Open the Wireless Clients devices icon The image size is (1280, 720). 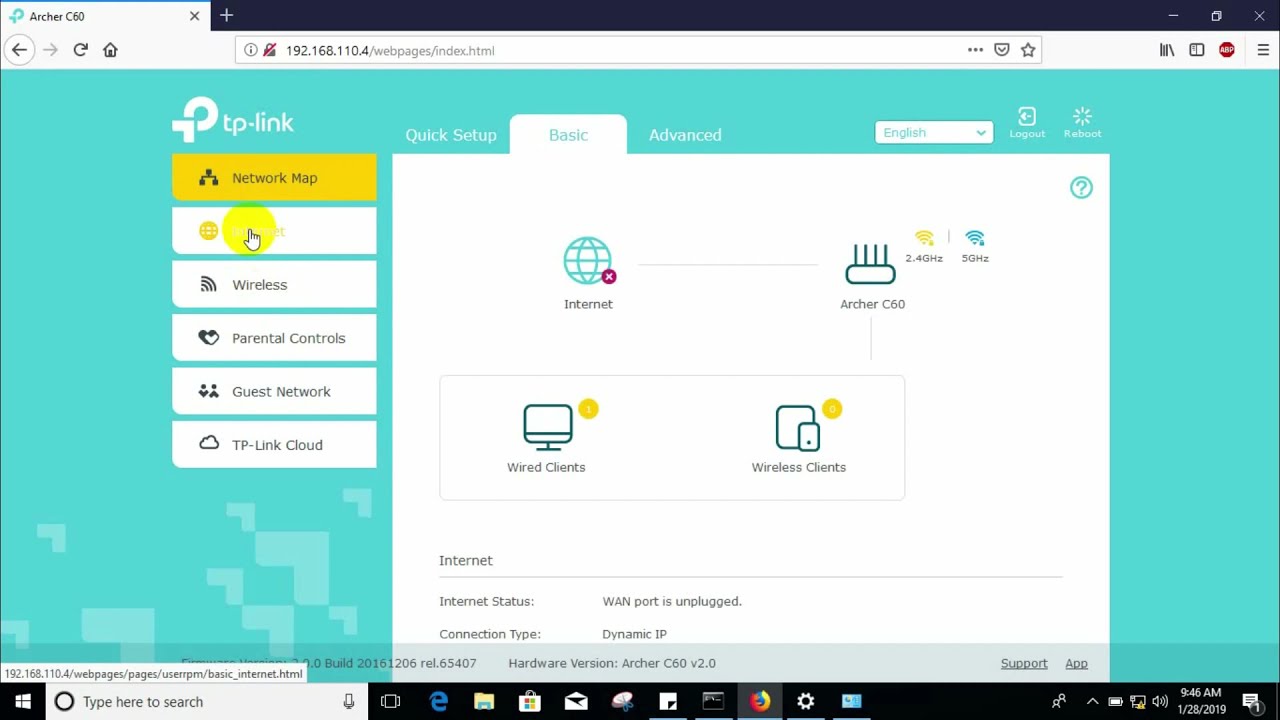click(798, 428)
